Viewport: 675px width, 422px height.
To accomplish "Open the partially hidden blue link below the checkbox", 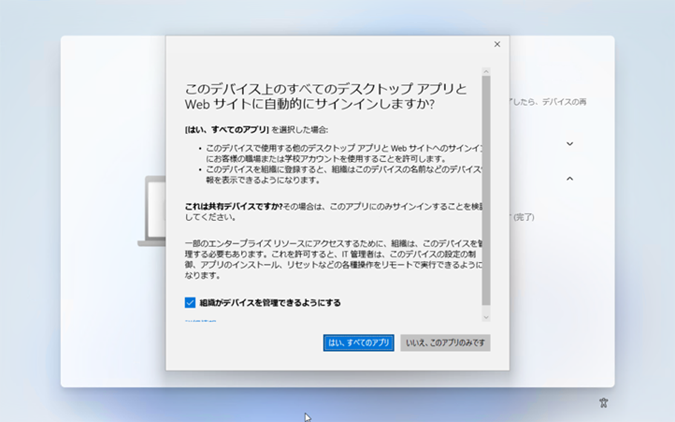I will (x=201, y=321).
